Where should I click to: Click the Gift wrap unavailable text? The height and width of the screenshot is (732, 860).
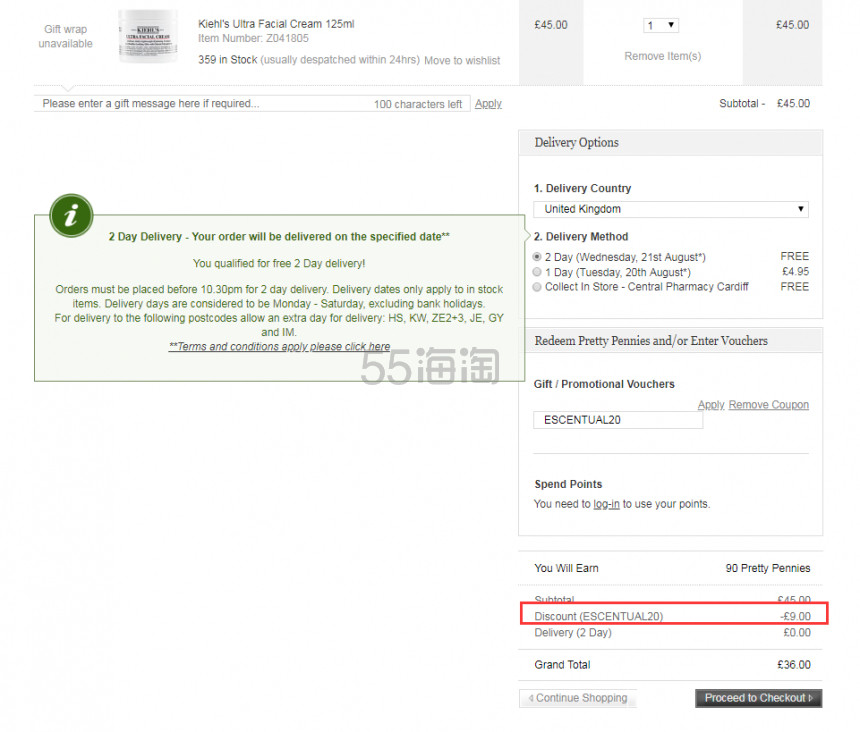point(65,36)
